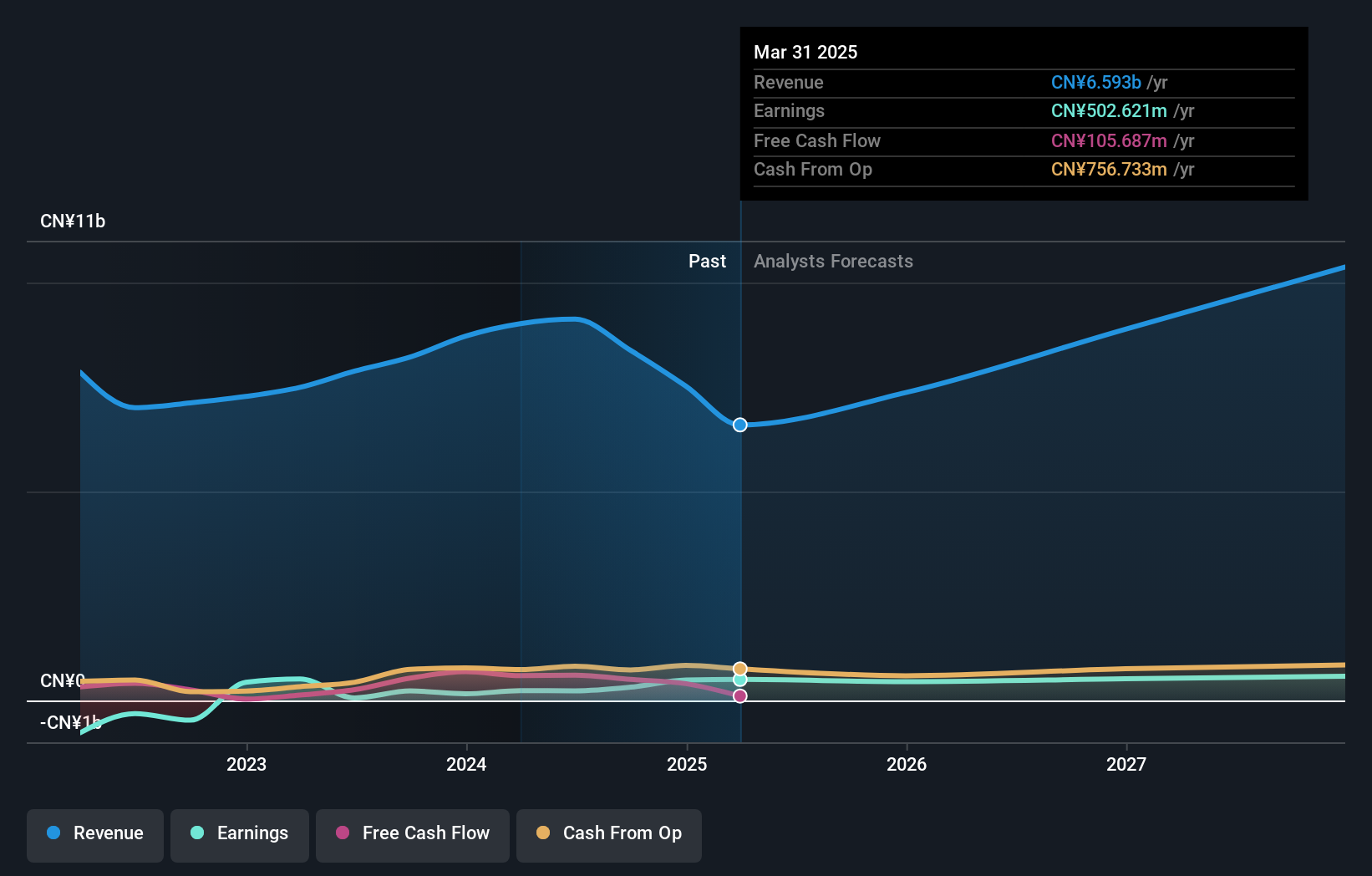Click the teal dot in Earnings legend

pos(197,833)
